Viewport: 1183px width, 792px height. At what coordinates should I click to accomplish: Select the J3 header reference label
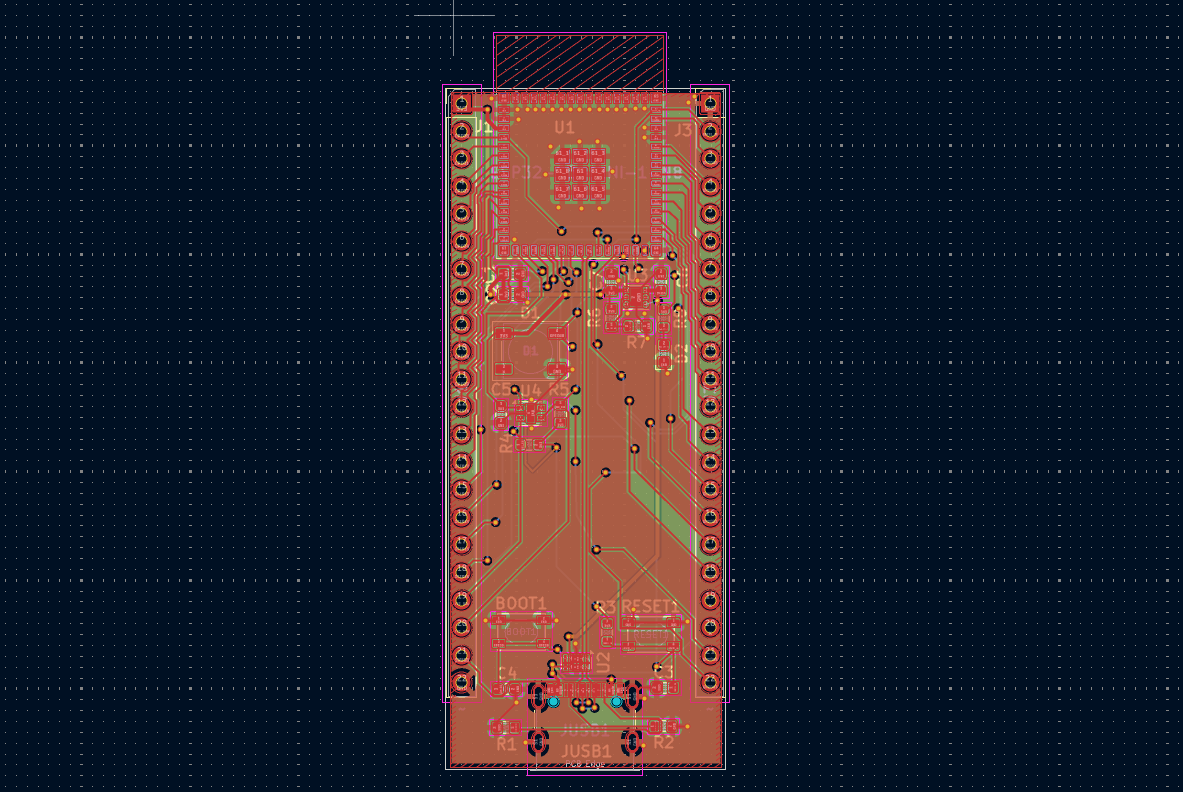[683, 130]
